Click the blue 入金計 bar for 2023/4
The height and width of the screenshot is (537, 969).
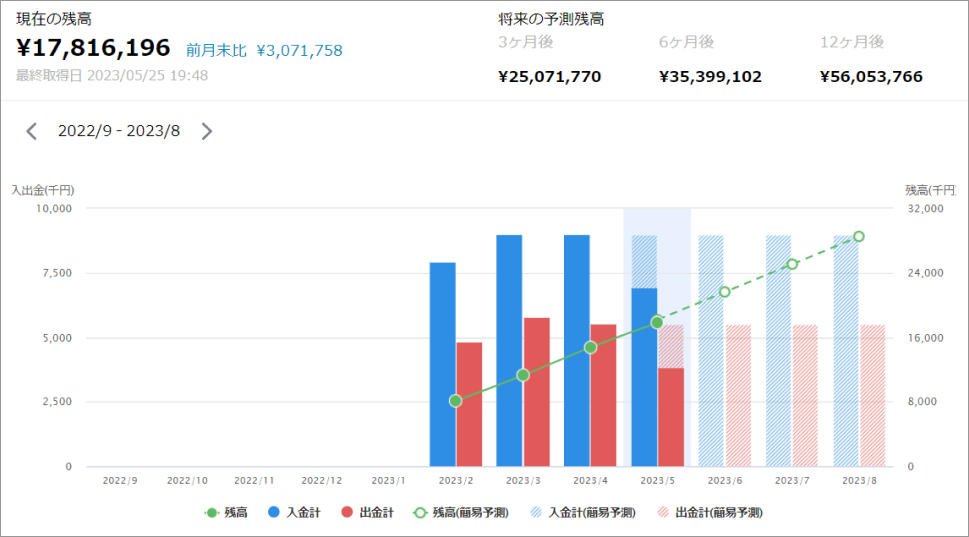[x=577, y=350]
